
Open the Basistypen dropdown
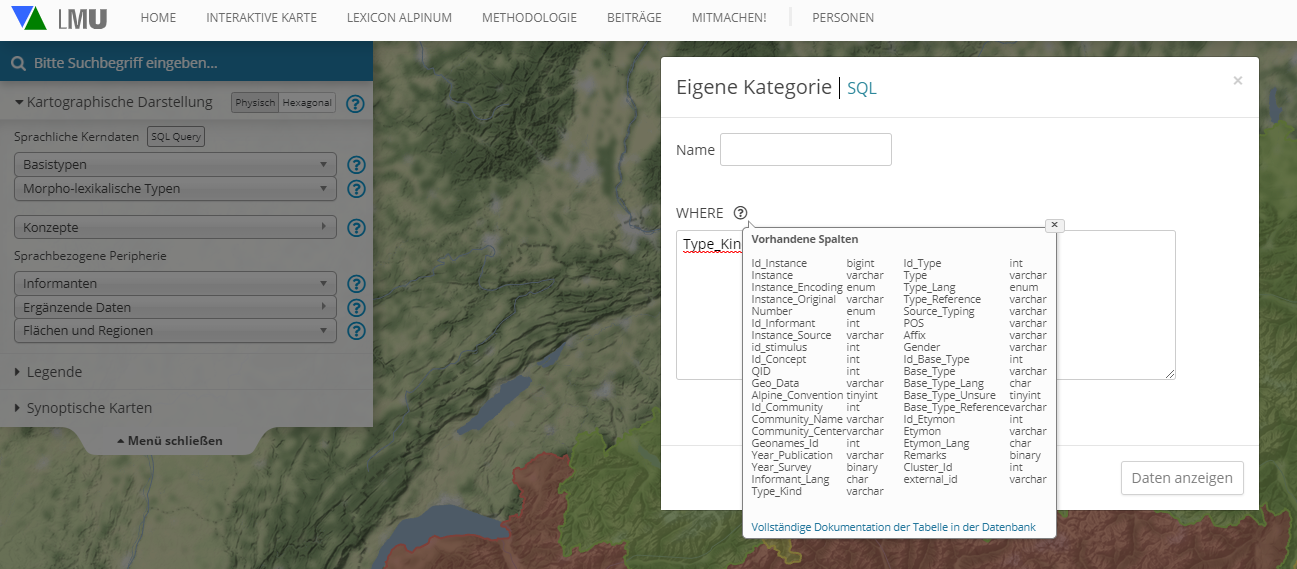click(175, 165)
